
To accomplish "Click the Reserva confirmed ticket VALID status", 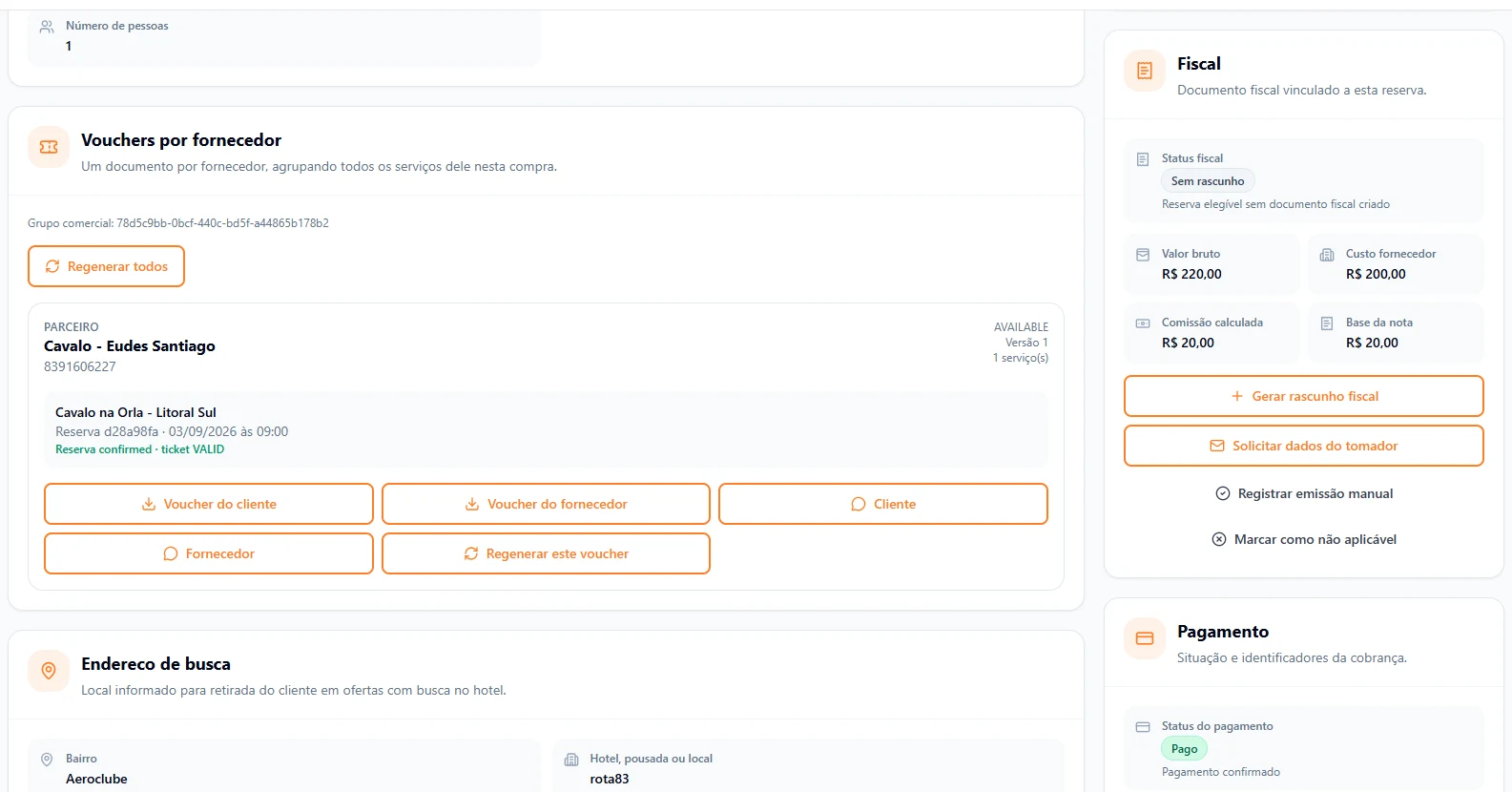I will click(140, 449).
